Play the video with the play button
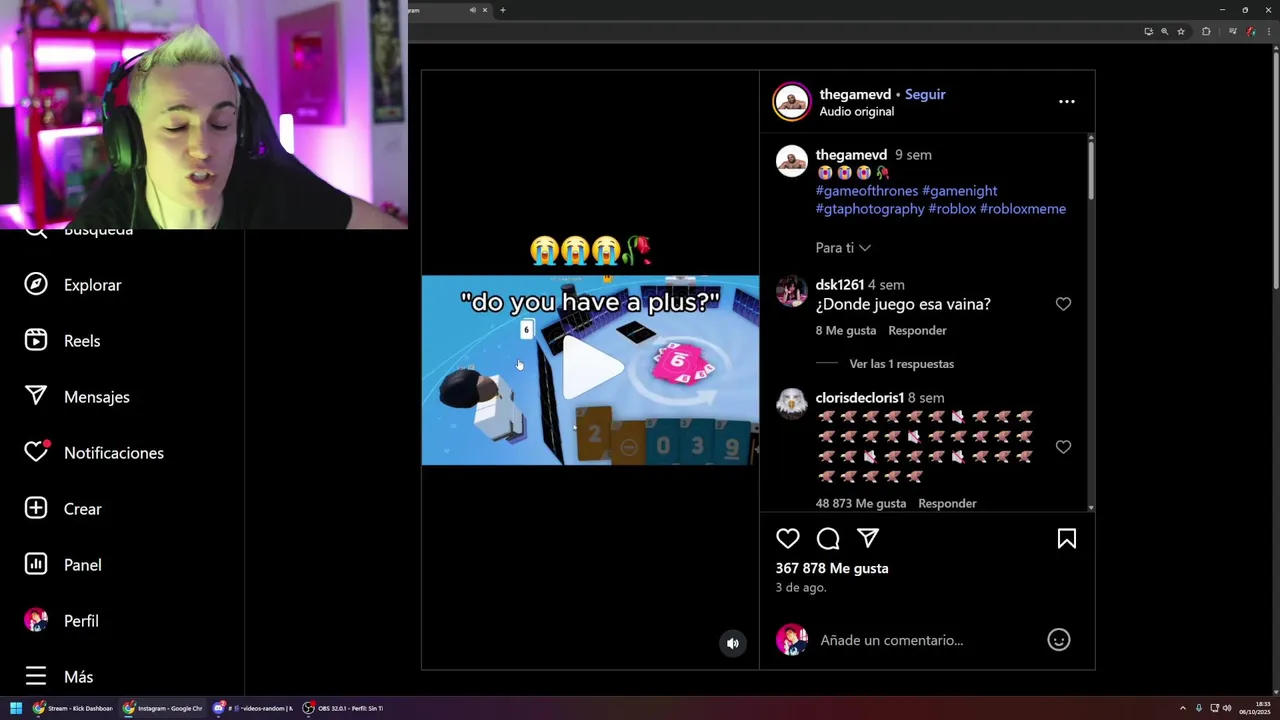This screenshot has width=1280, height=720. pyautogui.click(x=591, y=368)
